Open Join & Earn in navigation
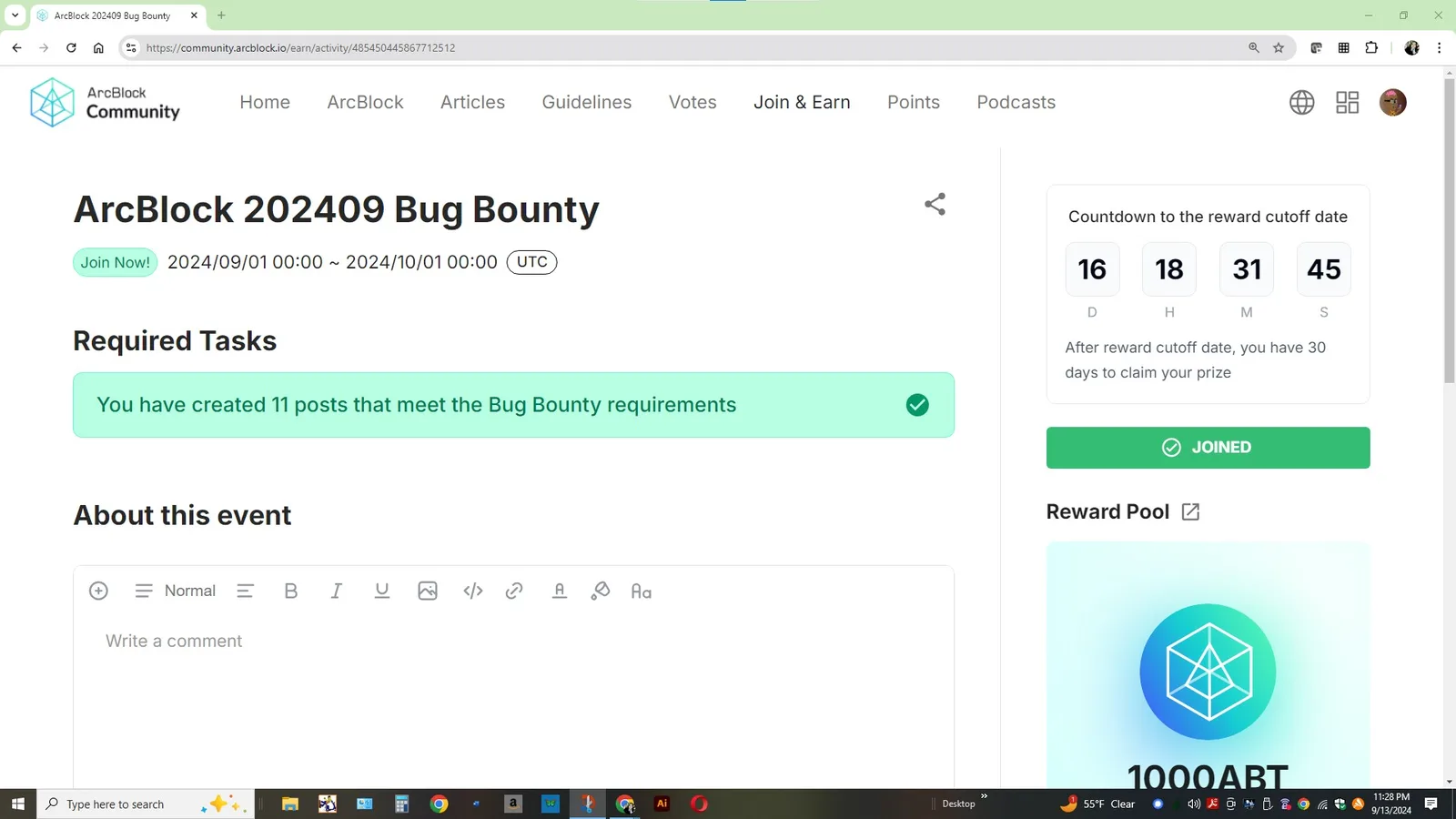The height and width of the screenshot is (819, 1456). coord(802,103)
